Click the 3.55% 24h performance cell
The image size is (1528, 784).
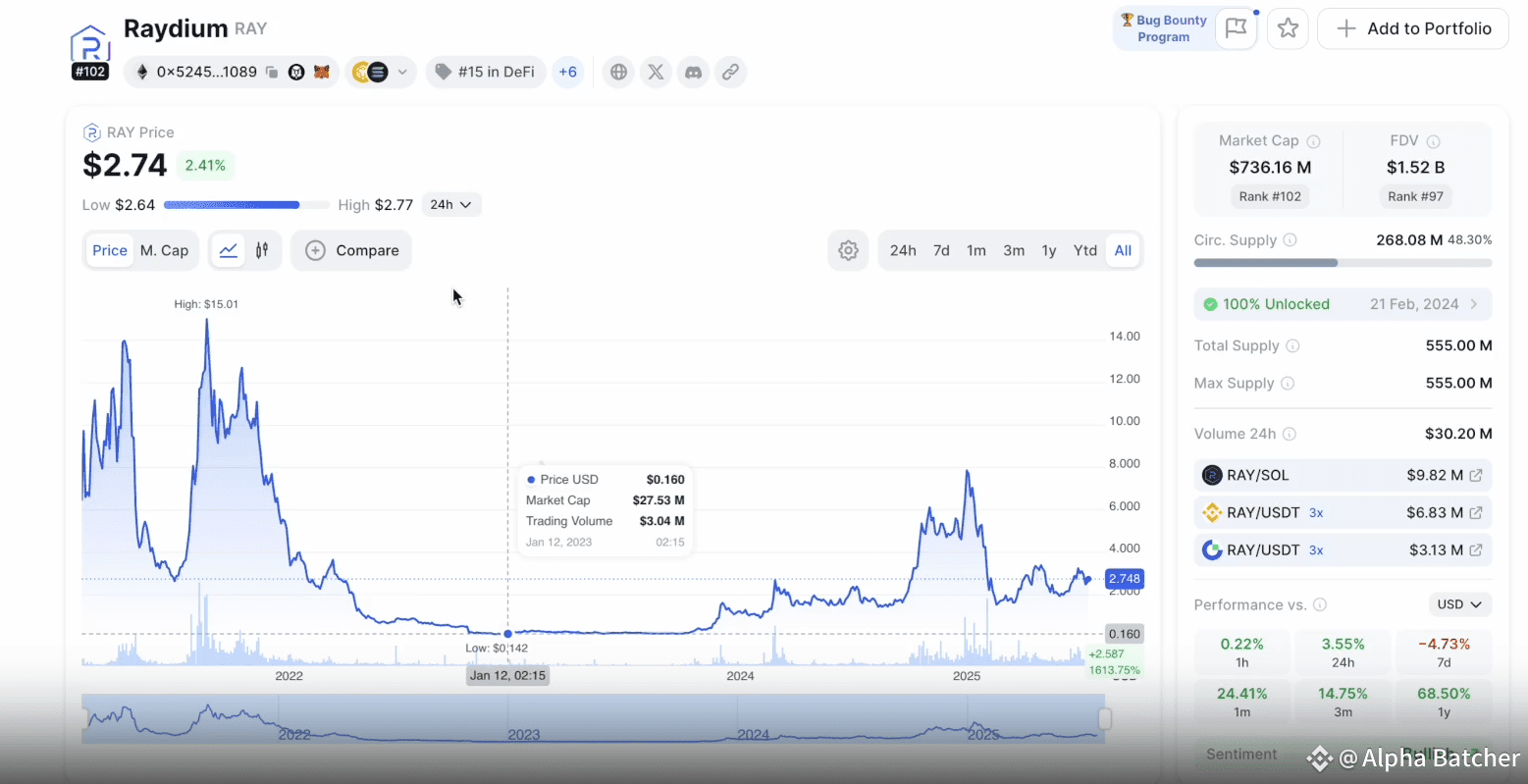tap(1344, 653)
